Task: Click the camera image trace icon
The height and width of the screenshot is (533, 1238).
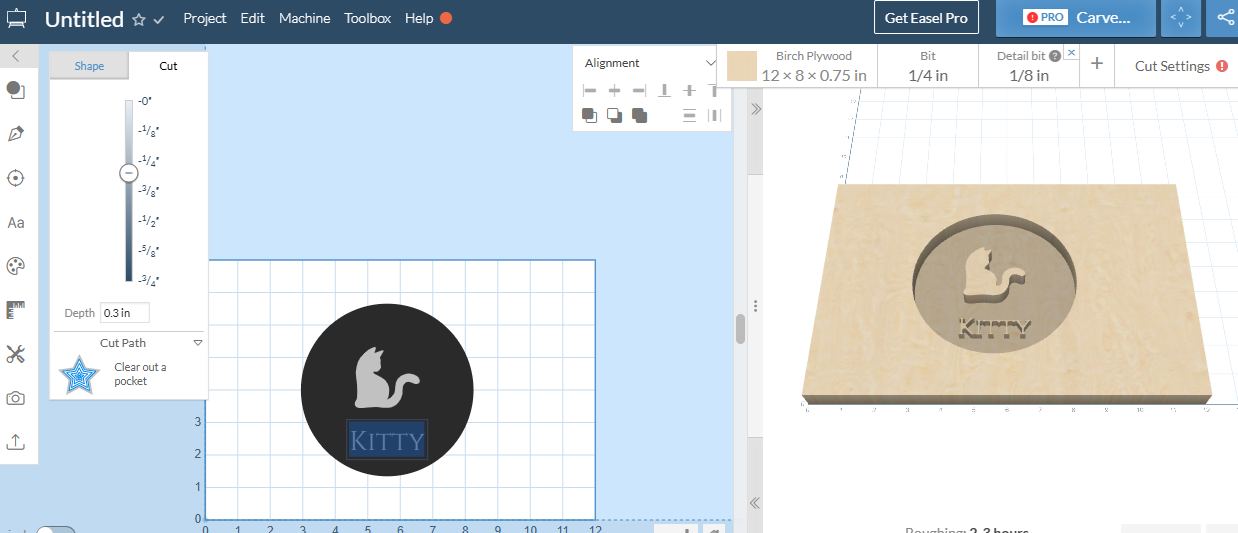Action: click(x=15, y=398)
